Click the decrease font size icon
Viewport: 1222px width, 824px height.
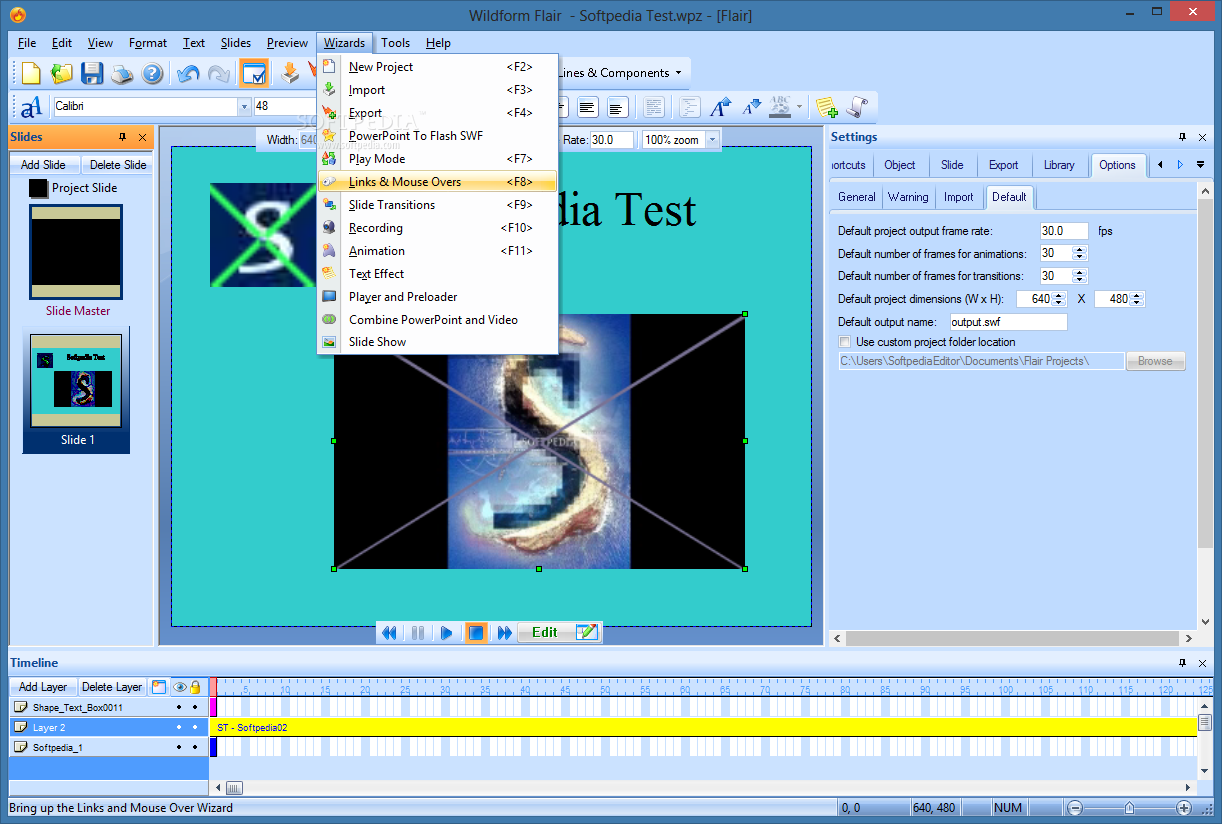click(x=751, y=106)
